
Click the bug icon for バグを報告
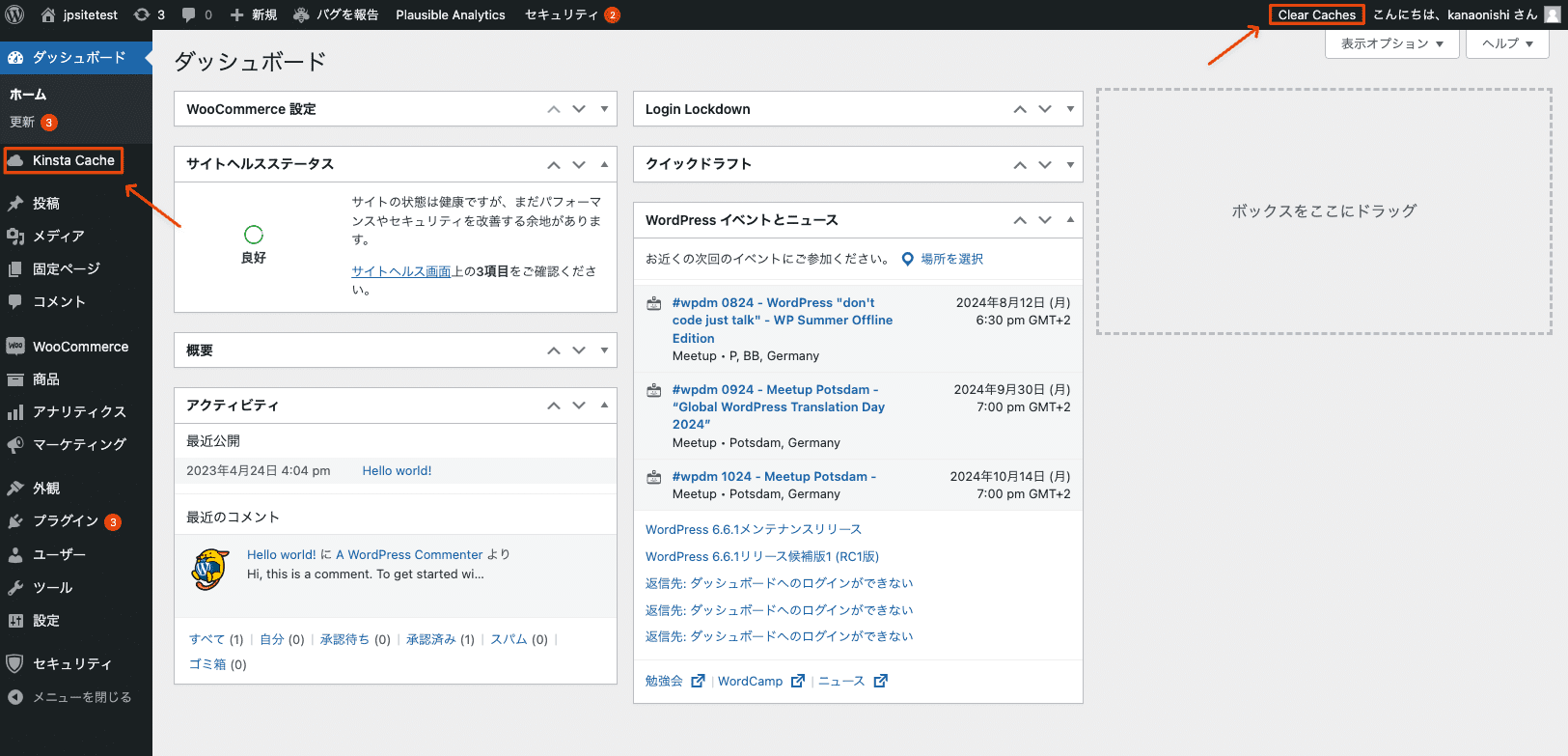coord(301,14)
